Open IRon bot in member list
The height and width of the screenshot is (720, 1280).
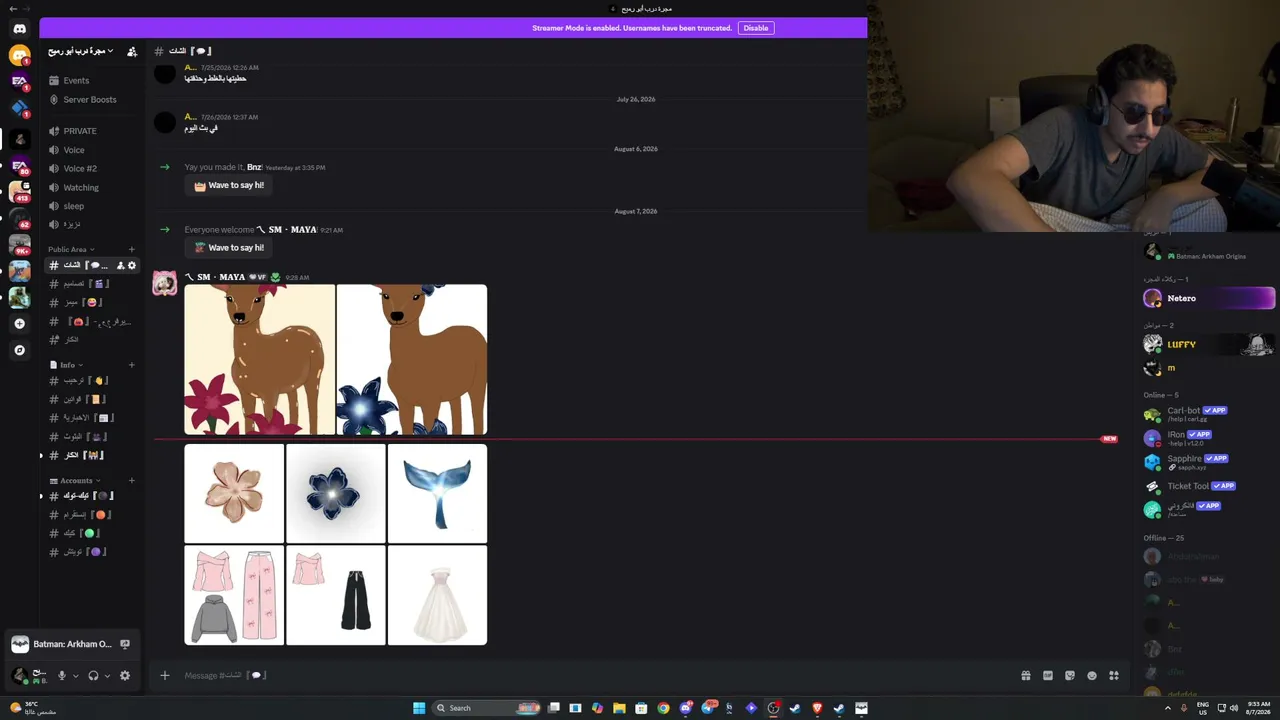[x=1209, y=438]
